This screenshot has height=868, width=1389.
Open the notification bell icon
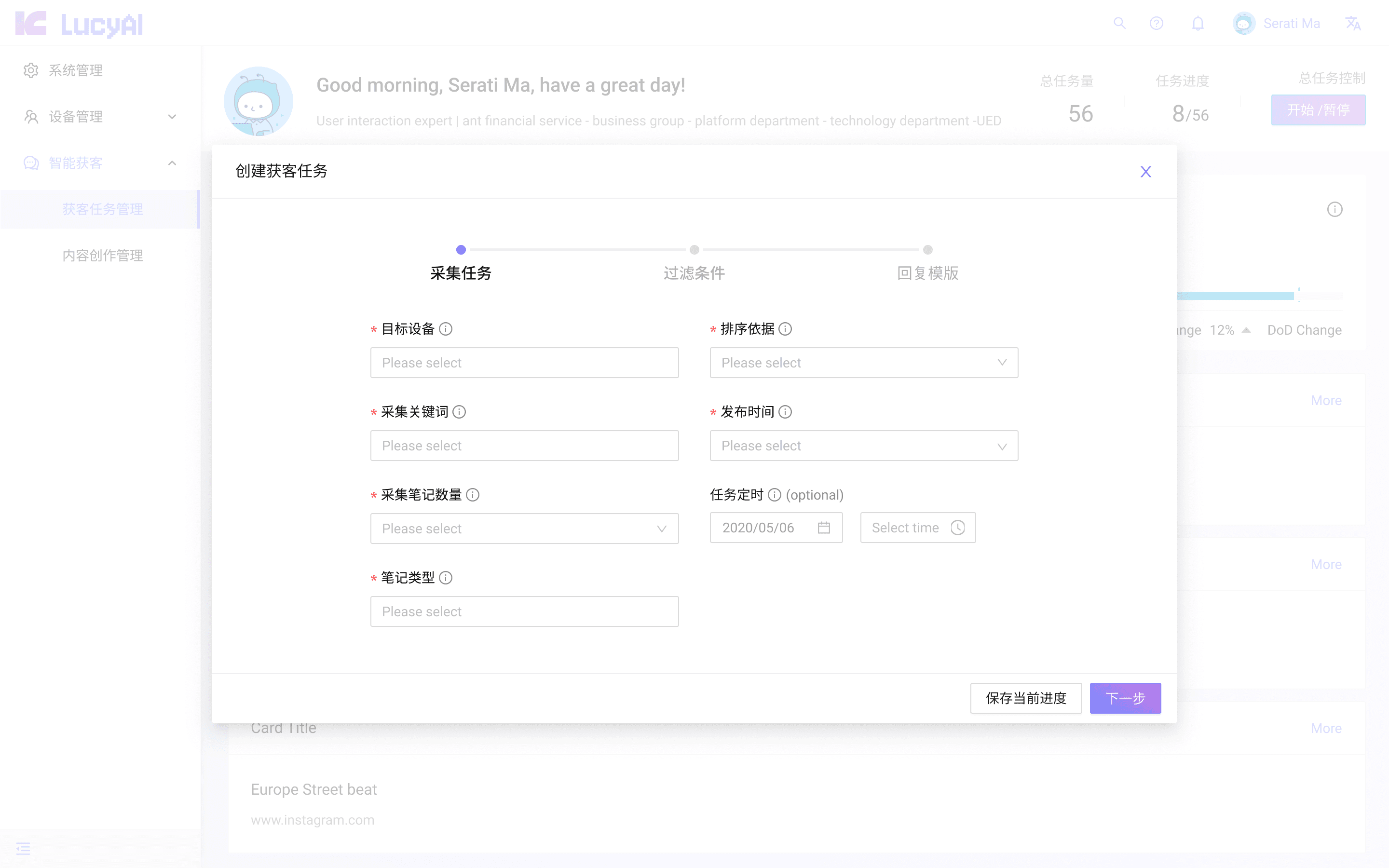[x=1198, y=23]
